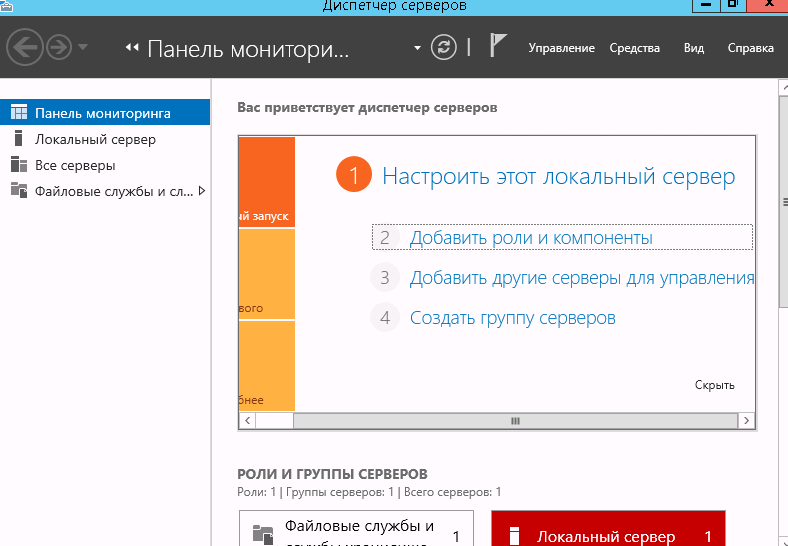Click the forward navigation arrow icon
Screen dimensions: 788x546
tap(58, 47)
